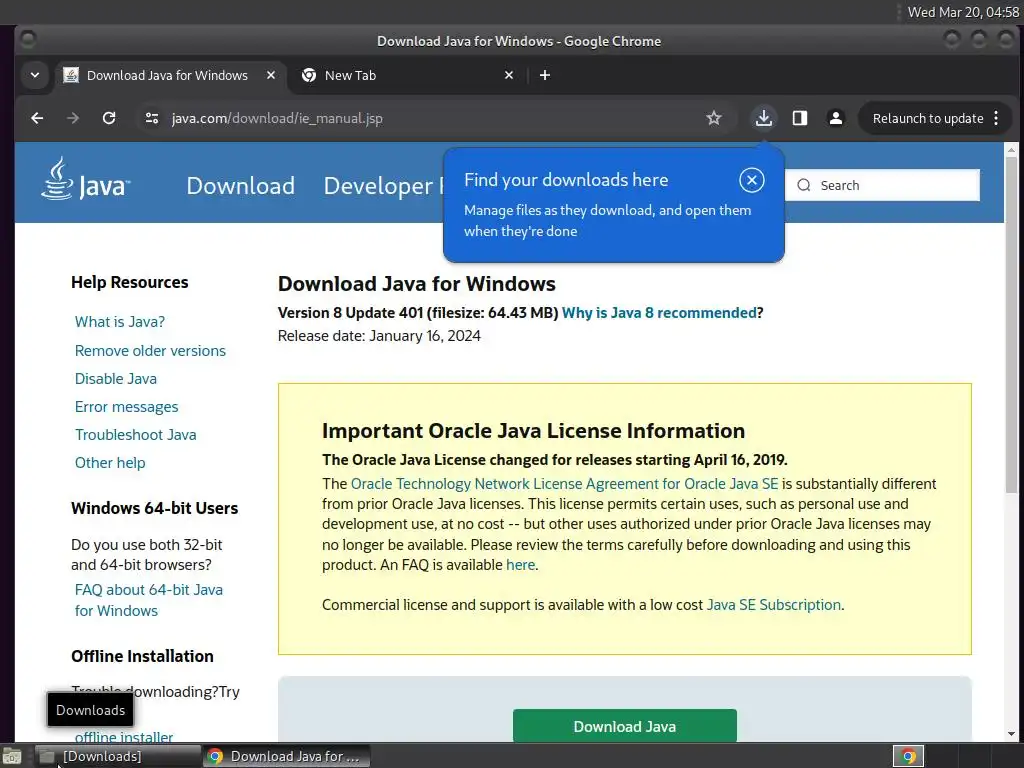
Task: Open the 'offline installer' link
Action: pyautogui.click(x=123, y=737)
